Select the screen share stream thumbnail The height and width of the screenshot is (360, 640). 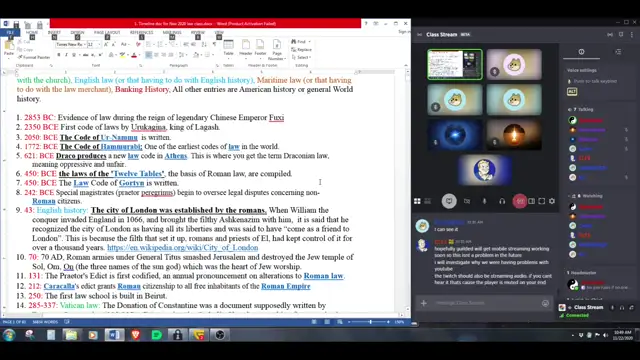pos(455,64)
